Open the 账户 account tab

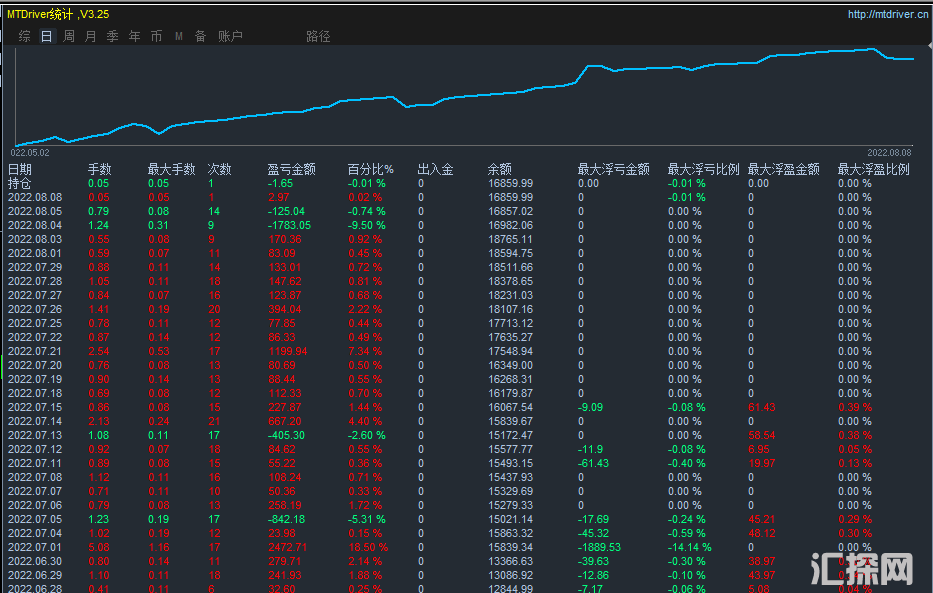230,36
